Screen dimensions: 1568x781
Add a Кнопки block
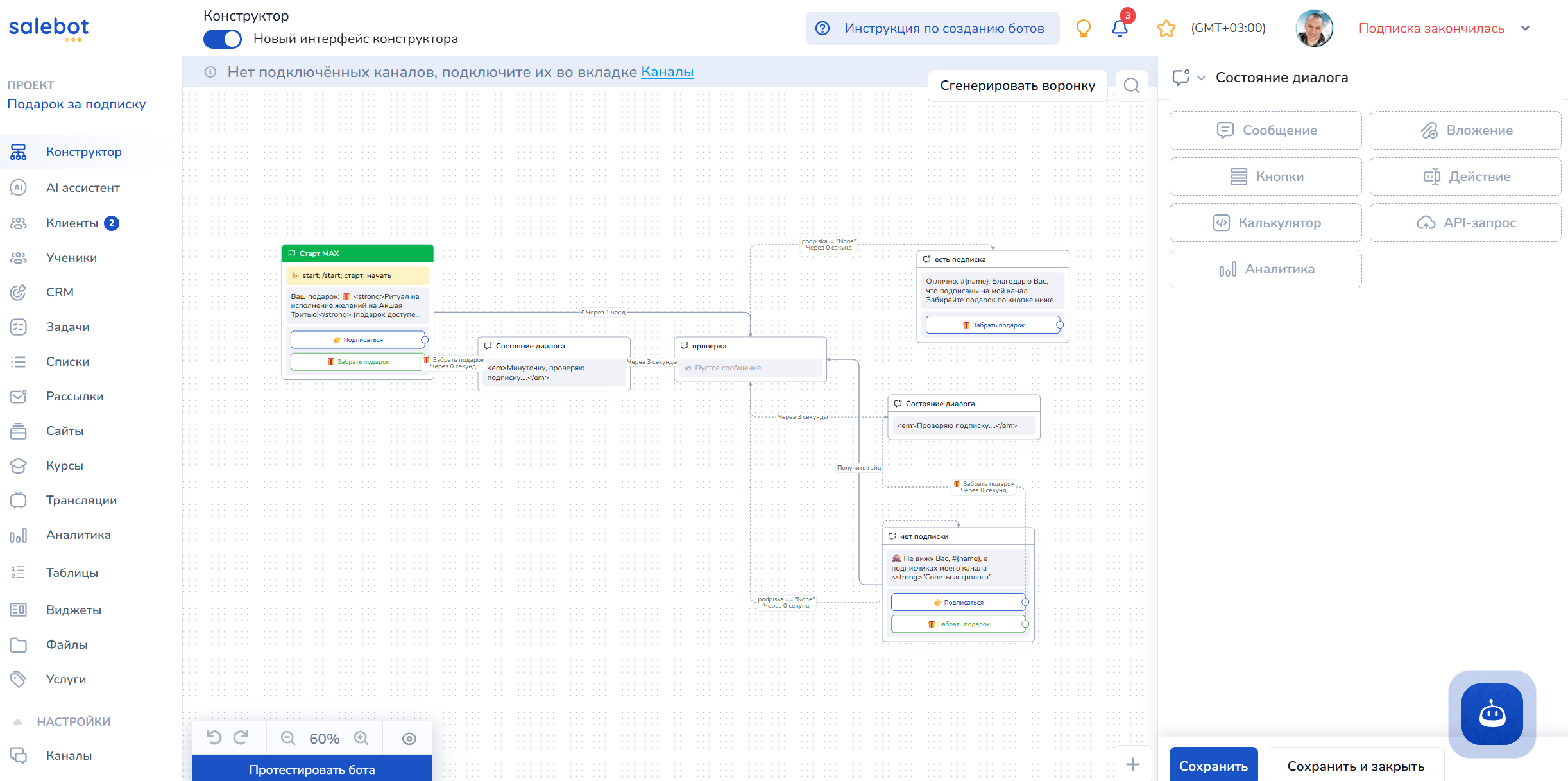coord(1265,176)
